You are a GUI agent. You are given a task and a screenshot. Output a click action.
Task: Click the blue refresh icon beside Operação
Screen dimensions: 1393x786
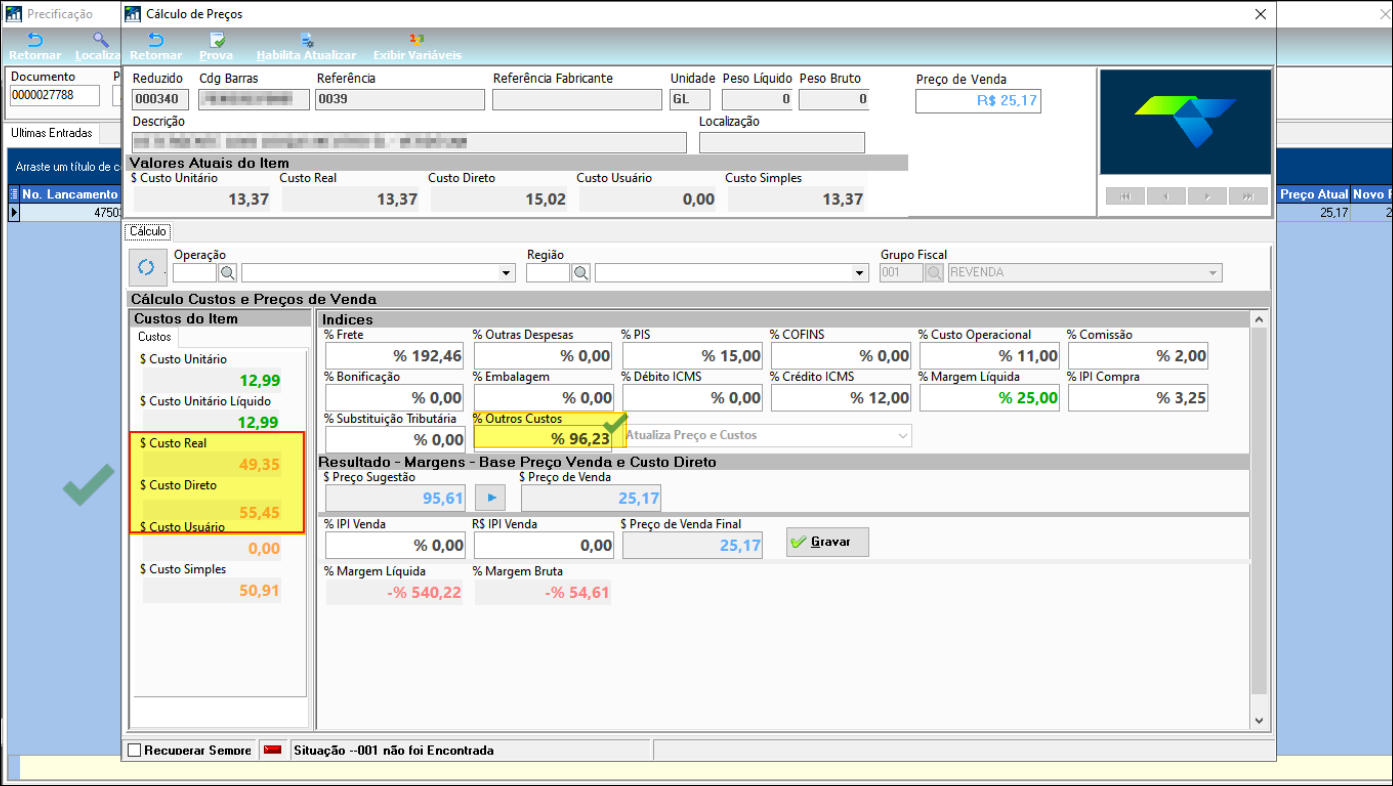147,268
